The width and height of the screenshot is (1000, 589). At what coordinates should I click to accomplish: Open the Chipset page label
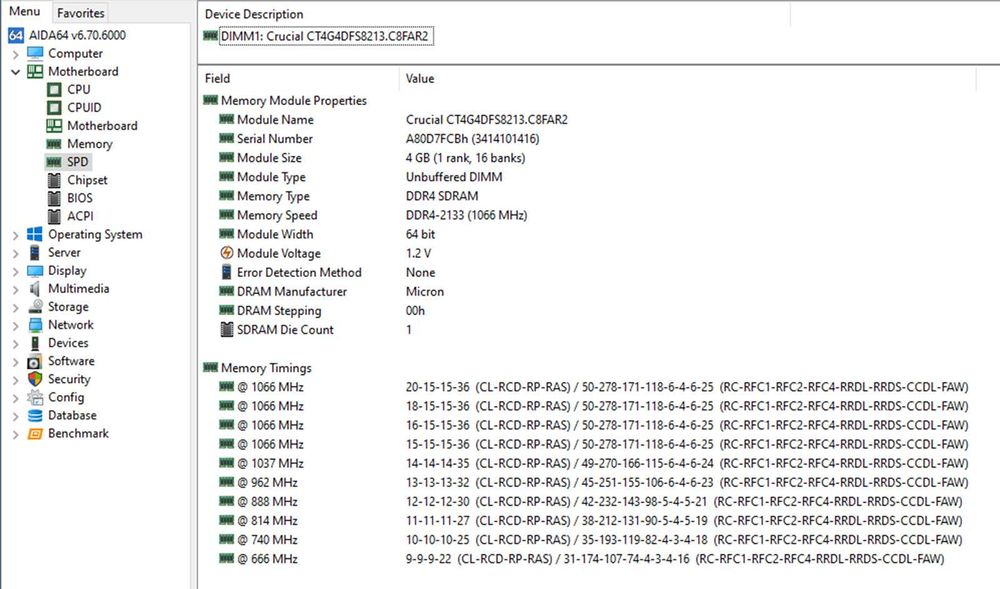pyautogui.click(x=87, y=180)
